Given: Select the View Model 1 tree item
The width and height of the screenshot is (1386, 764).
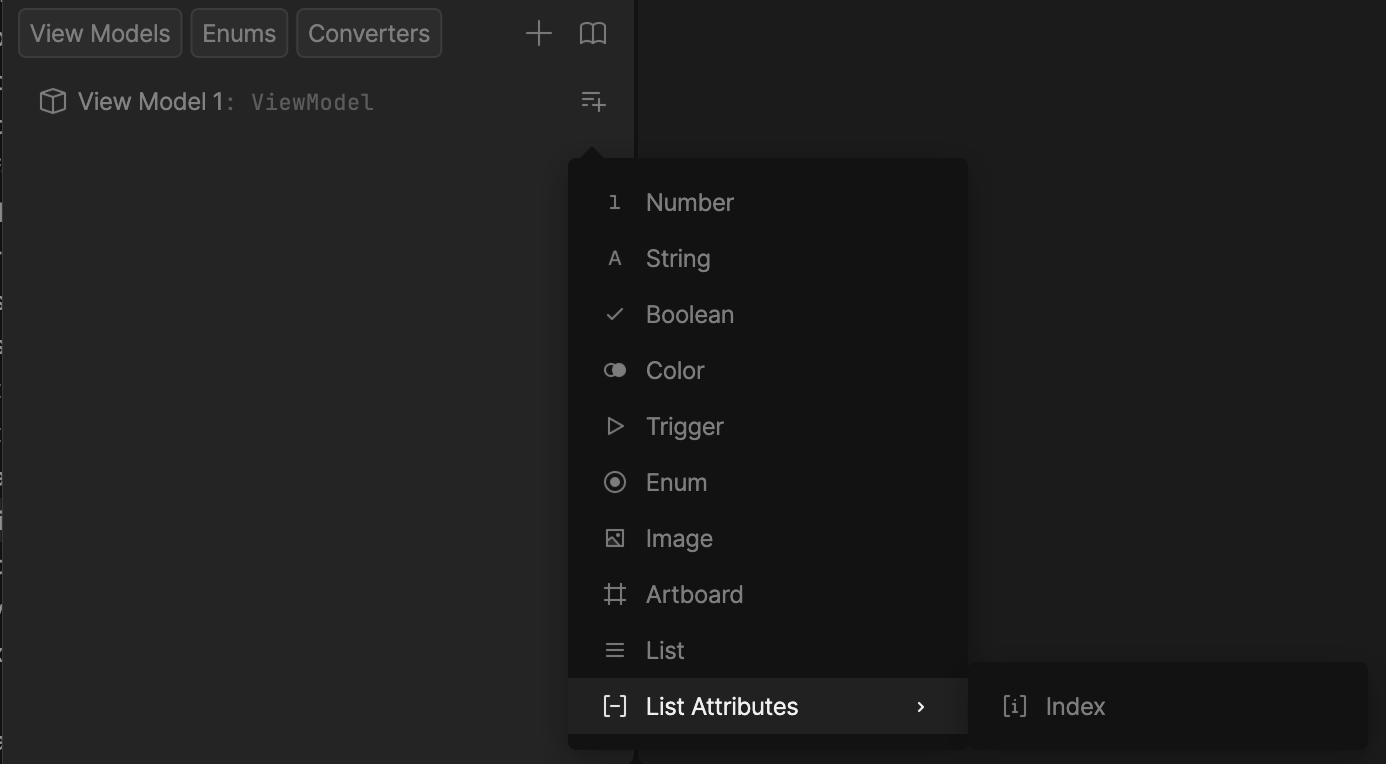Looking at the screenshot, I should point(150,102).
